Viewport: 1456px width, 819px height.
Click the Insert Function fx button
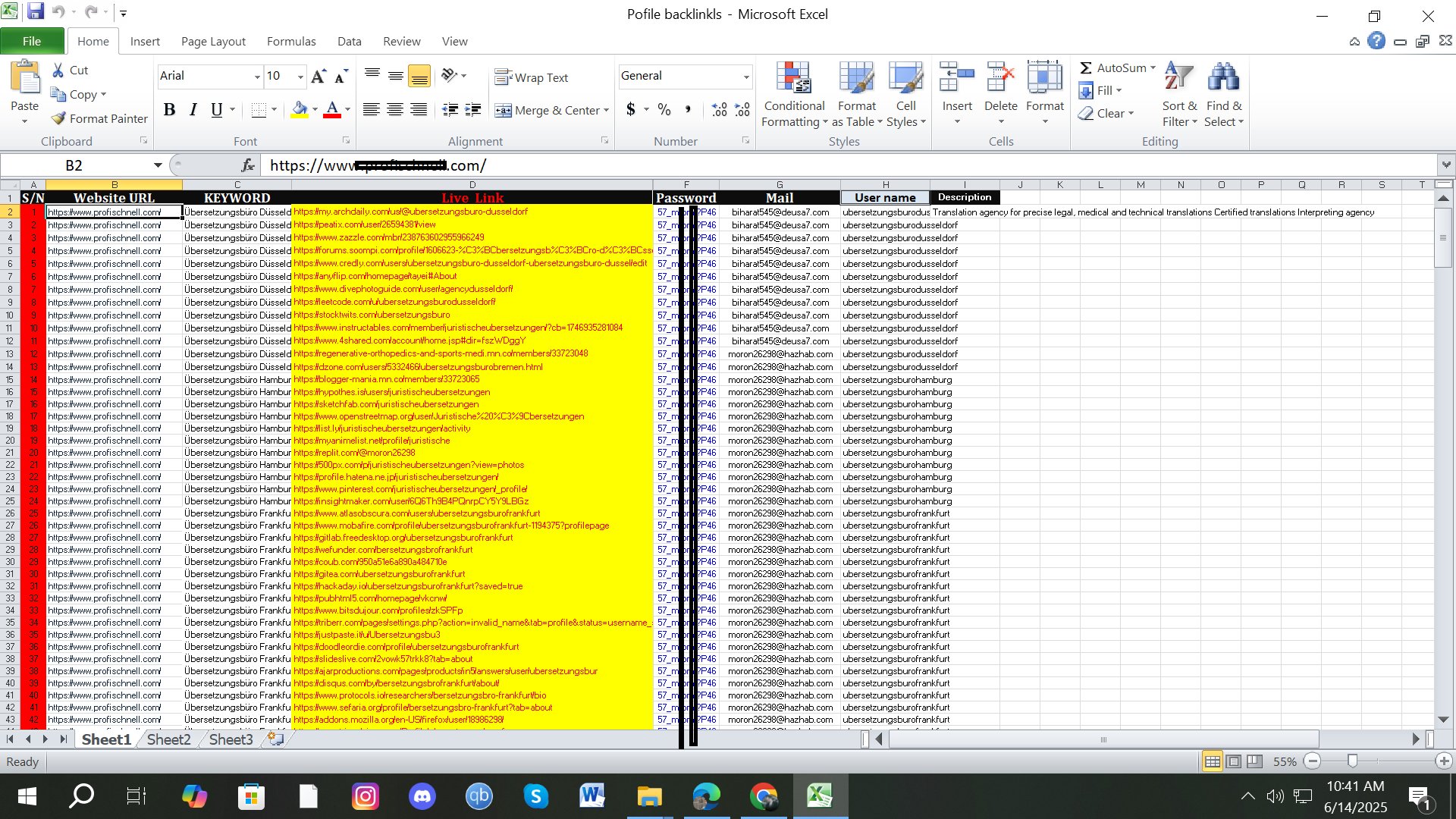248,165
